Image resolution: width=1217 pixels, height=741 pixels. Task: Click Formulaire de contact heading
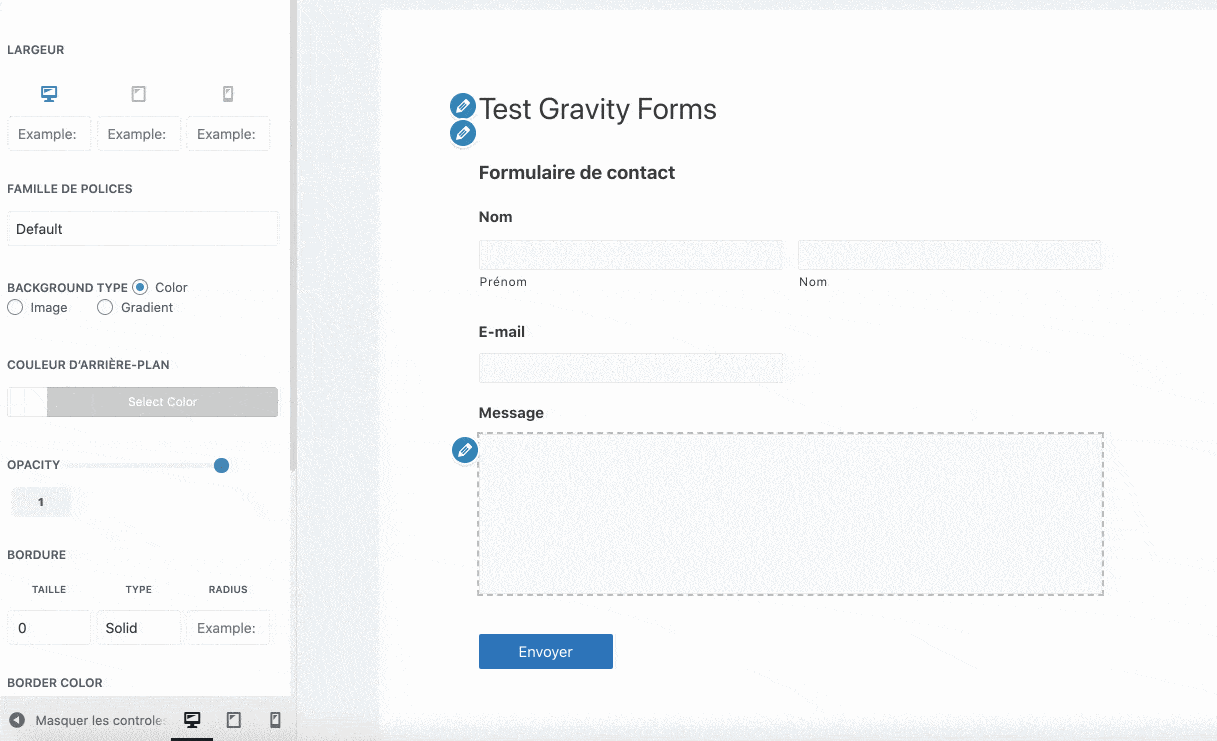pos(577,173)
